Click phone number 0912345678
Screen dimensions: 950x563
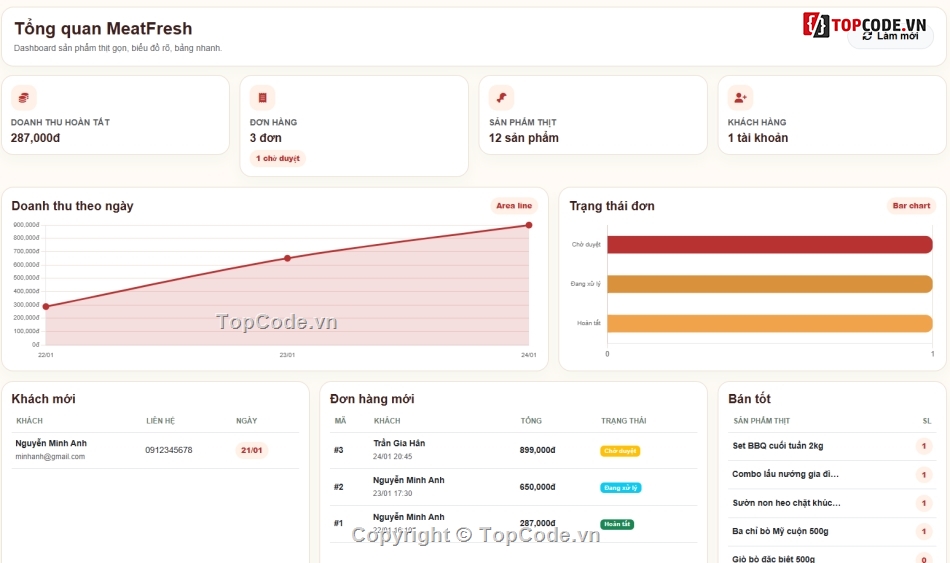click(x=168, y=450)
